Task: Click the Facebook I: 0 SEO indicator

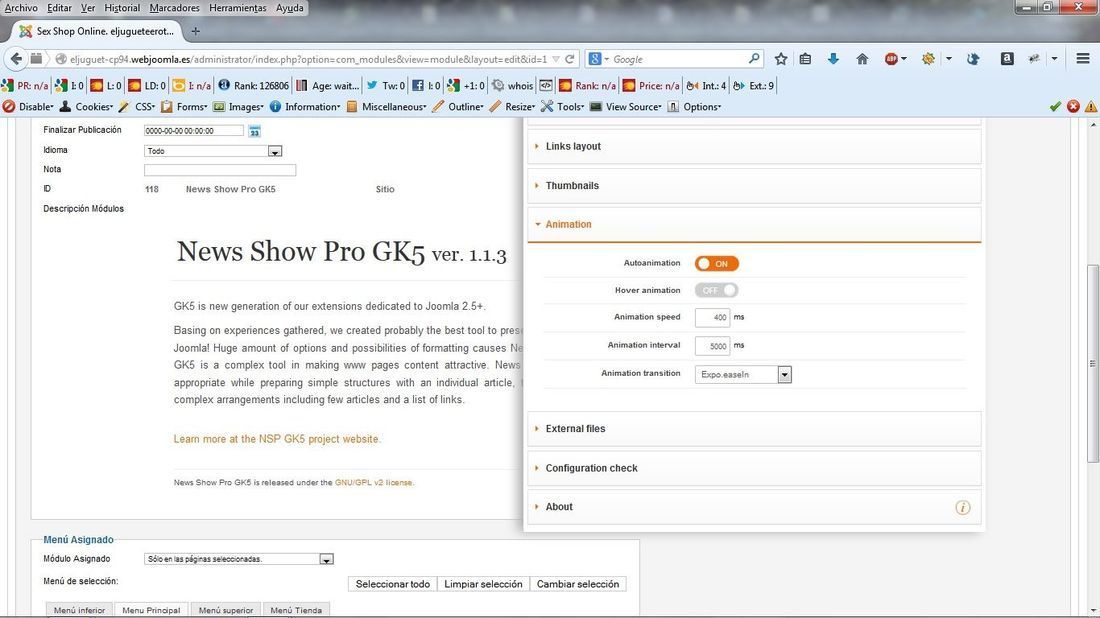Action: (426, 86)
